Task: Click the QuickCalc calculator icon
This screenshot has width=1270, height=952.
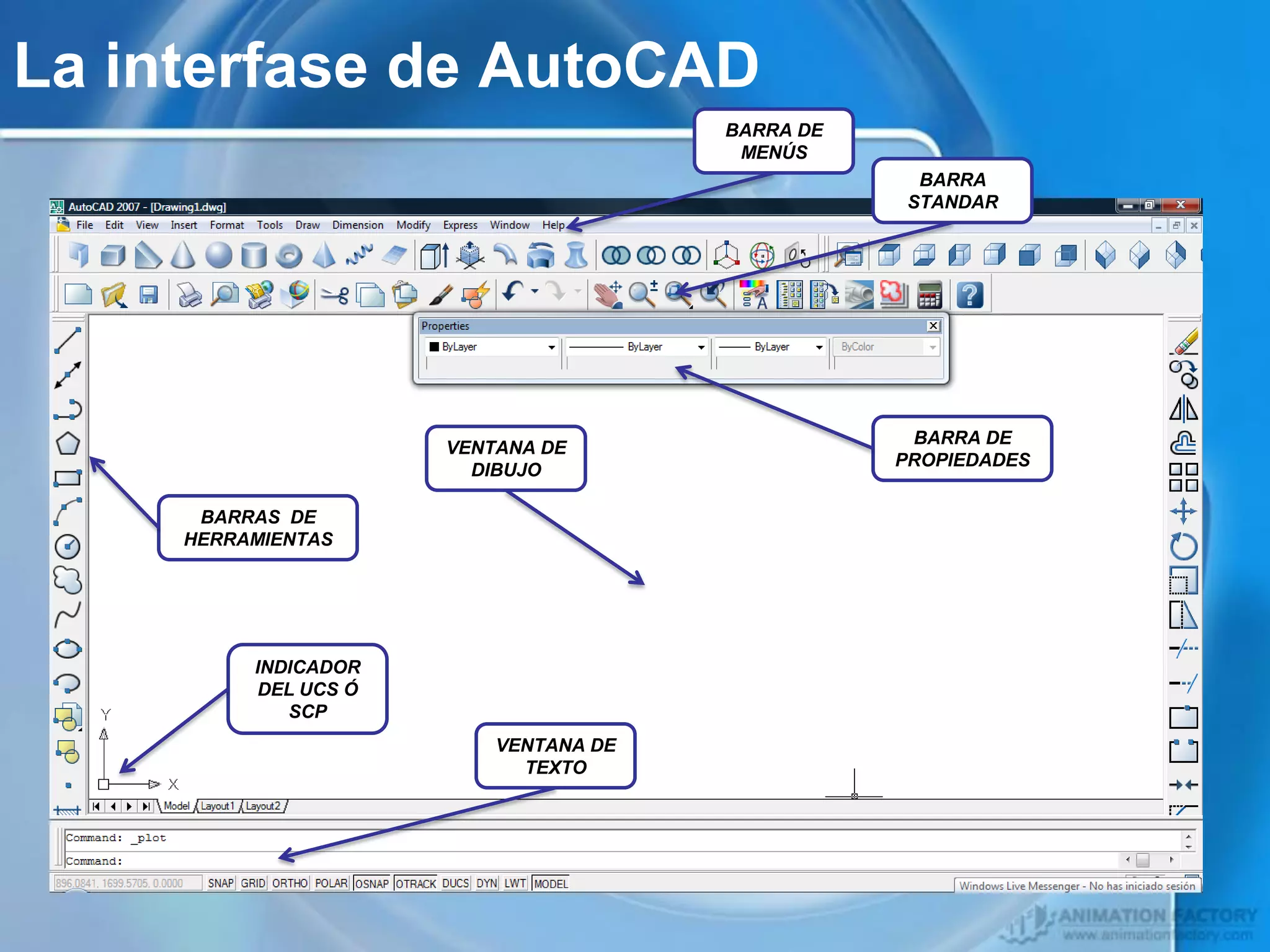Action: pyautogui.click(x=929, y=295)
